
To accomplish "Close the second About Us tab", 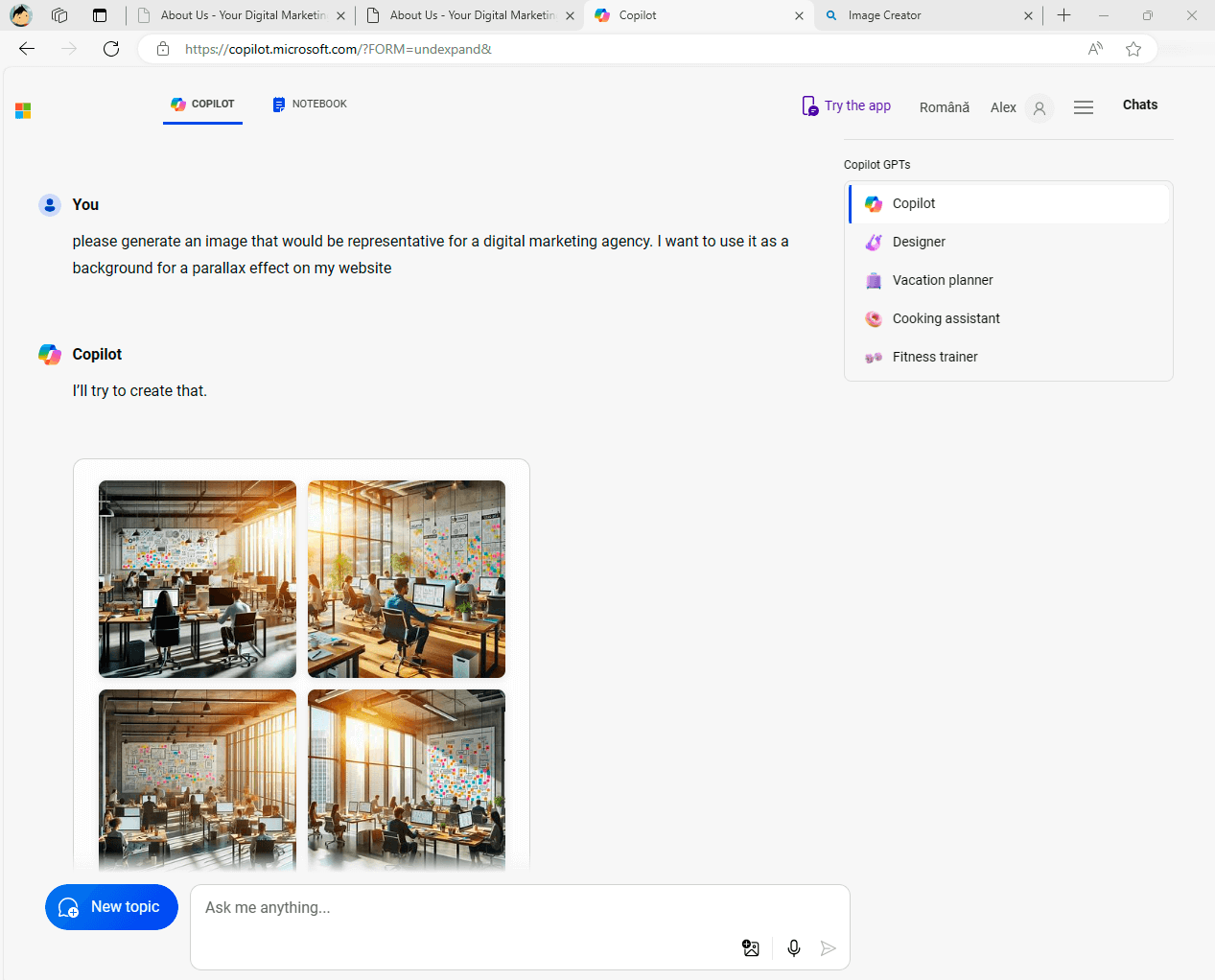I will pyautogui.click(x=570, y=16).
